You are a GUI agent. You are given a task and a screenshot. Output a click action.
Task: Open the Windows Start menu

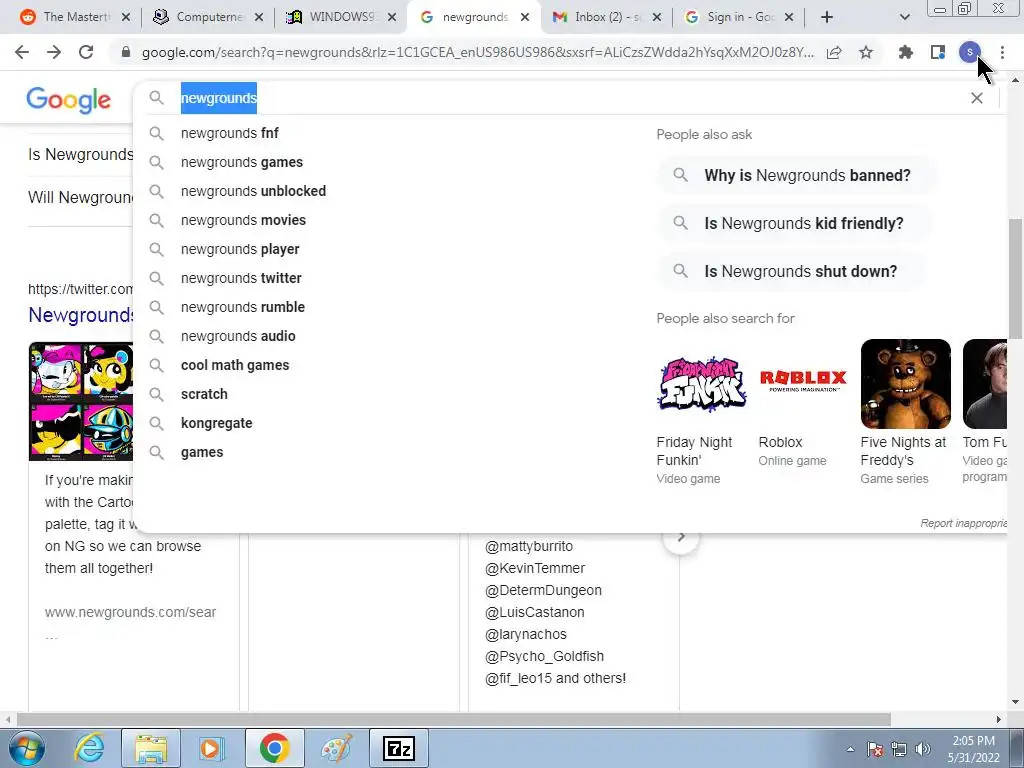27,748
